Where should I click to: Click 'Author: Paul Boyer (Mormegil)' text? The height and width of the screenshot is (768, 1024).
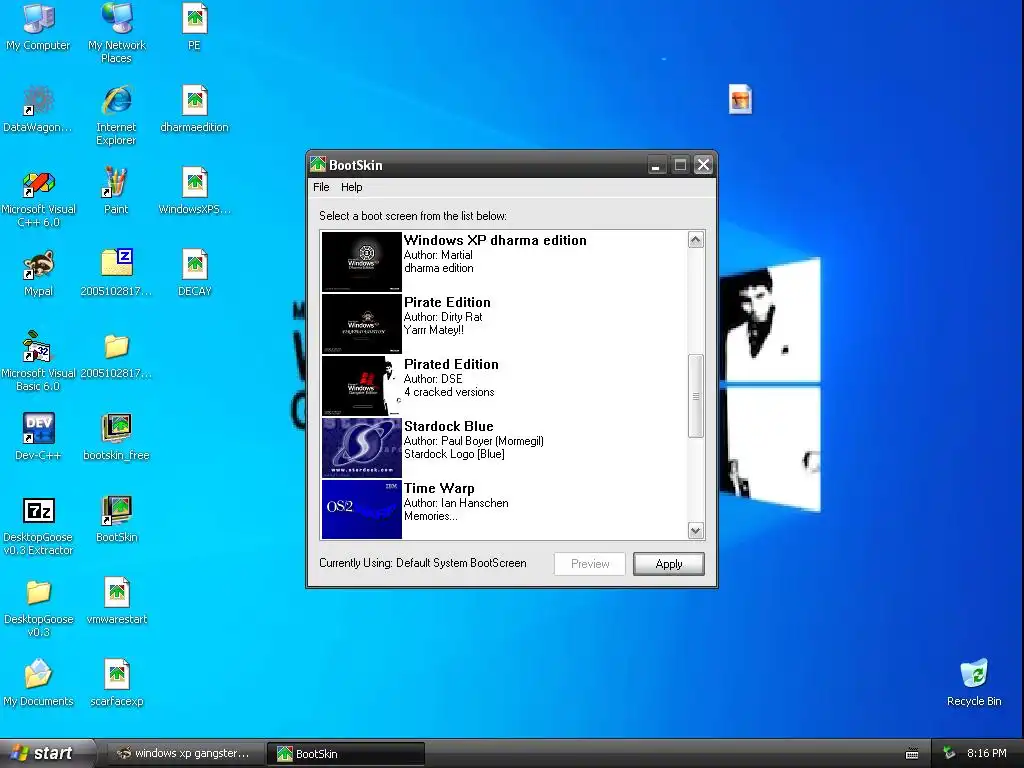[473, 441]
